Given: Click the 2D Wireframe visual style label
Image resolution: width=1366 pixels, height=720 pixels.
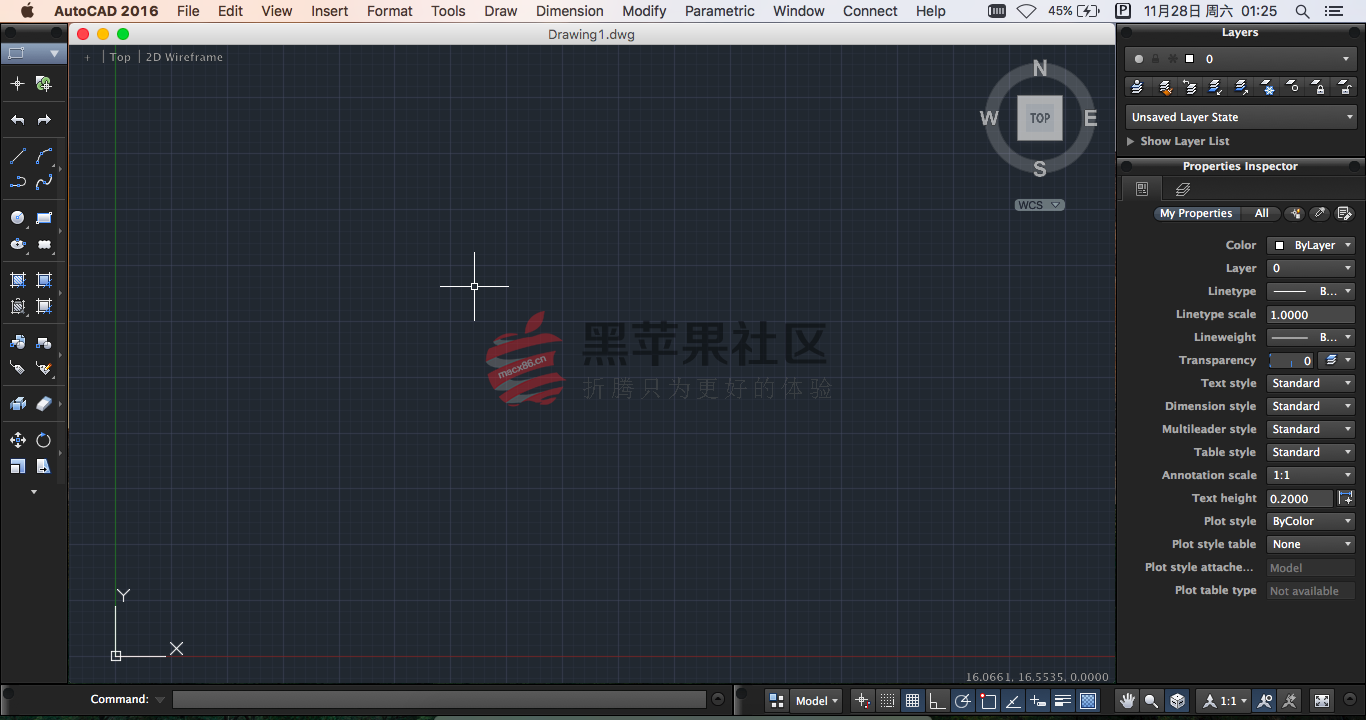Looking at the screenshot, I should (x=184, y=57).
